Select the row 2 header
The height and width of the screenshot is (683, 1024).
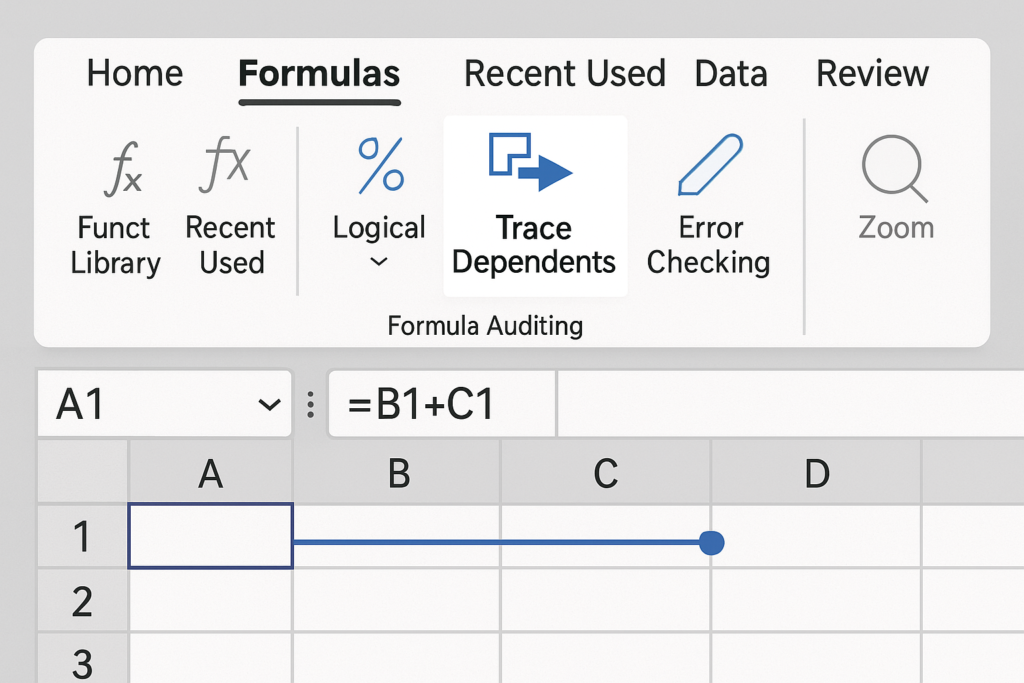[82, 600]
